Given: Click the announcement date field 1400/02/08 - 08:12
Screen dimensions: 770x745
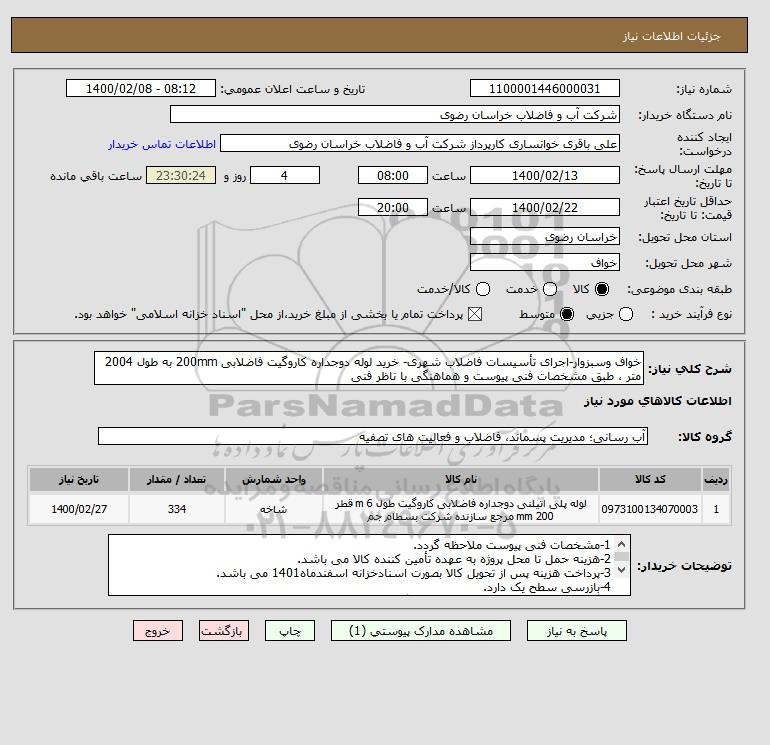Looking at the screenshot, I should click(141, 88).
